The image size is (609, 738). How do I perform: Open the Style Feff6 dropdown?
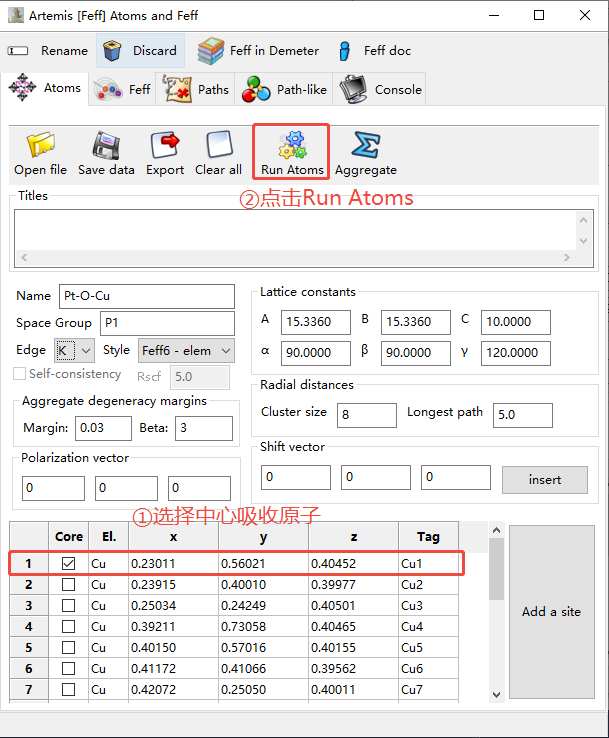click(225, 350)
